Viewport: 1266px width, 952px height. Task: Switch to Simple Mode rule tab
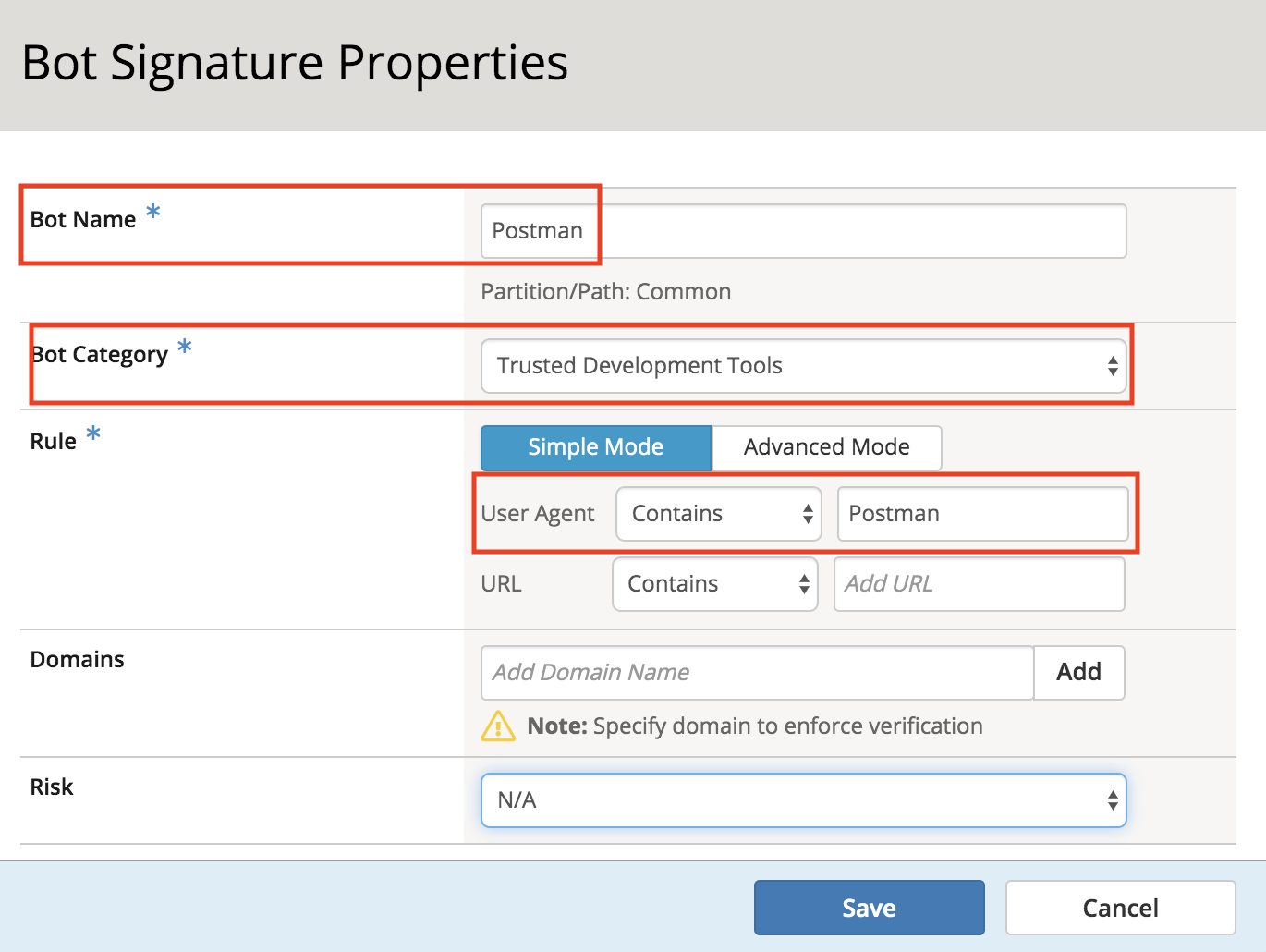click(x=596, y=447)
